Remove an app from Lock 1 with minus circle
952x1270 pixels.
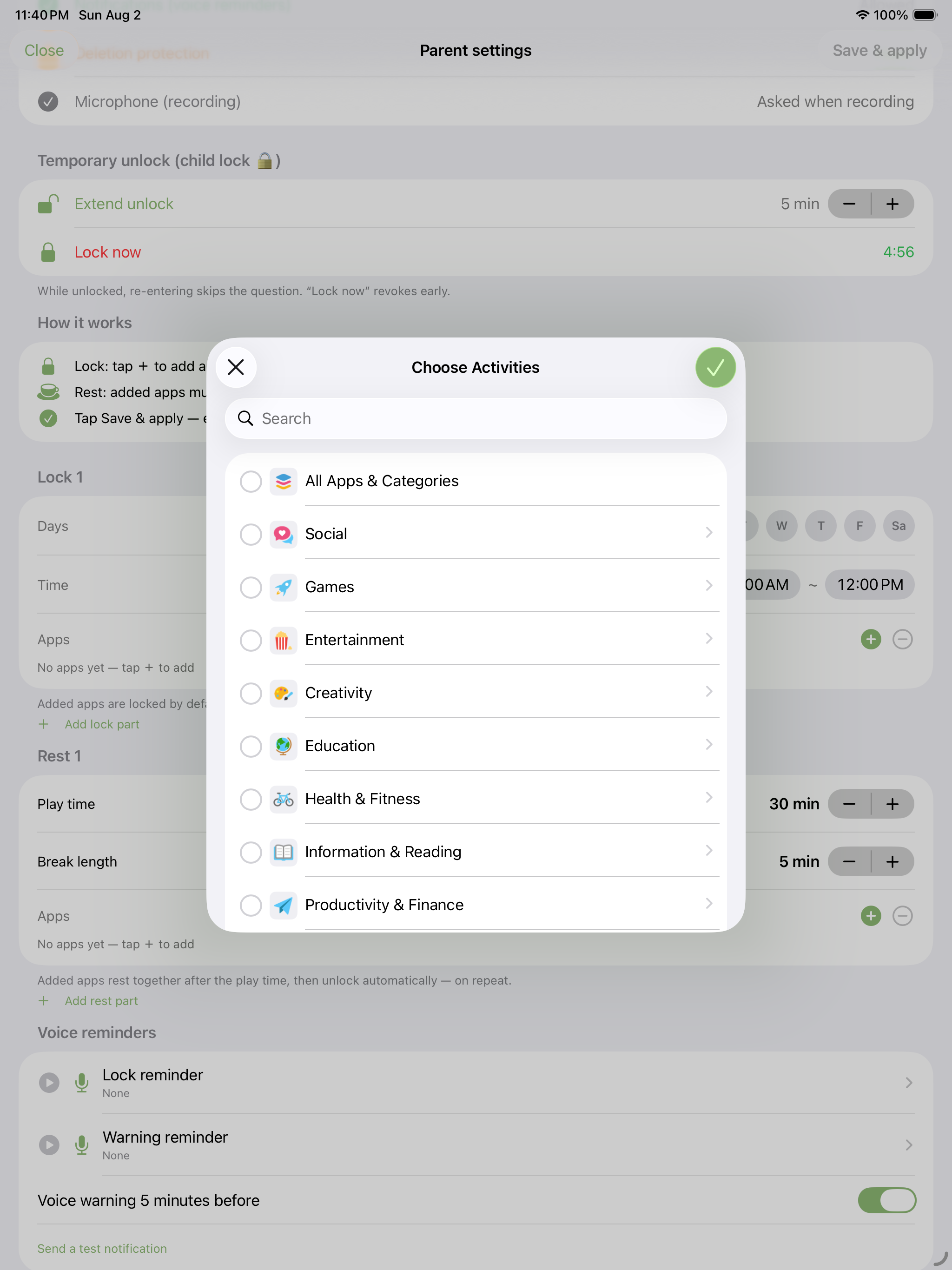click(x=903, y=640)
